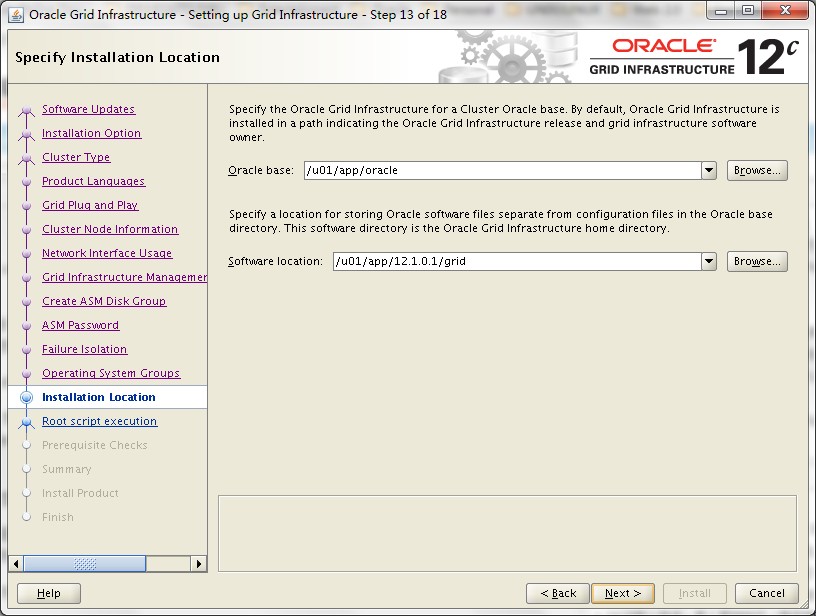Select the Grid Plug and Play step
816x616 pixels.
click(90, 205)
